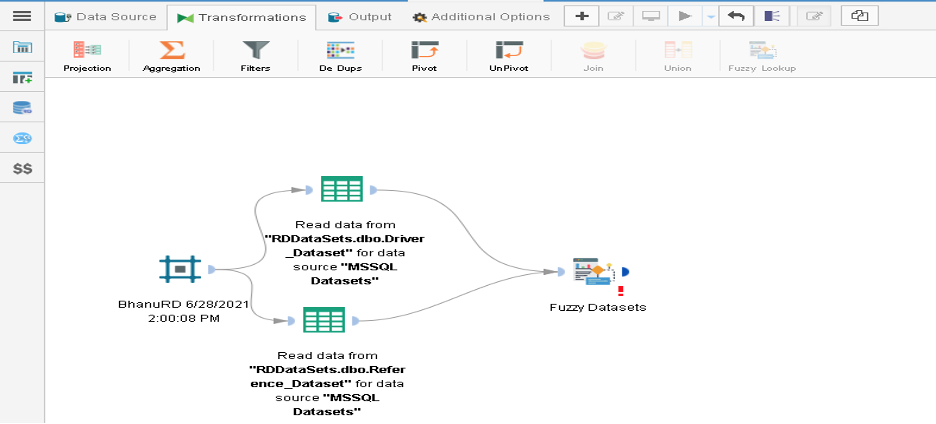Select the Fuzzy Datasets node icon

point(593,272)
